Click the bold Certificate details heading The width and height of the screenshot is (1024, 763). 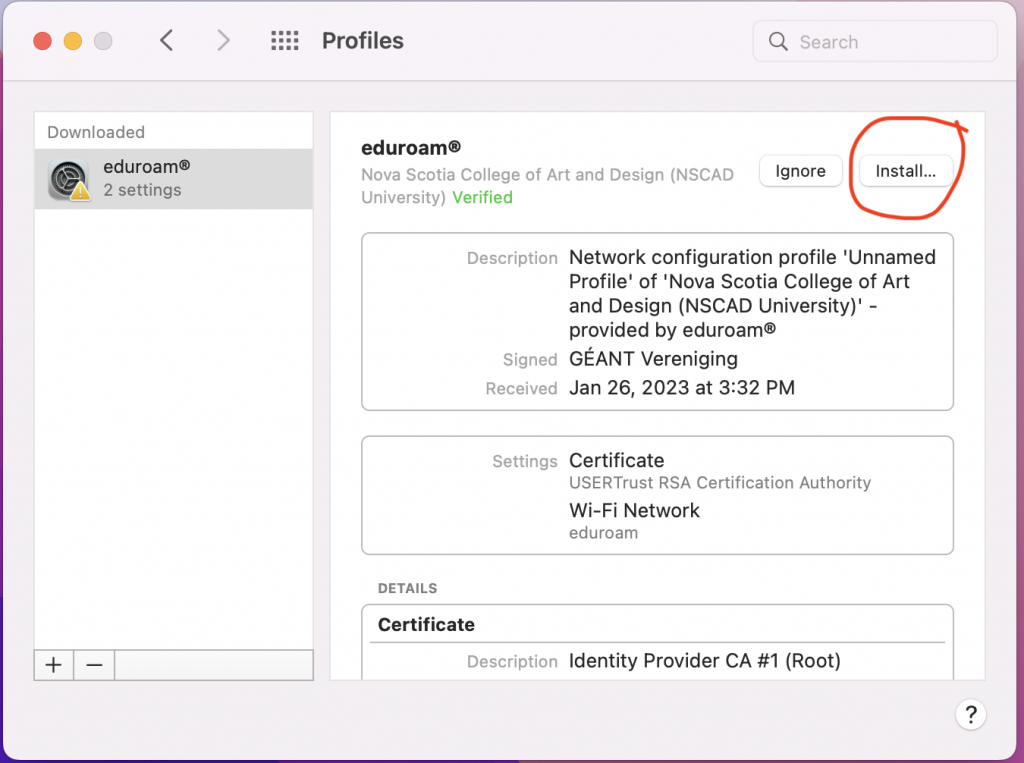(426, 625)
